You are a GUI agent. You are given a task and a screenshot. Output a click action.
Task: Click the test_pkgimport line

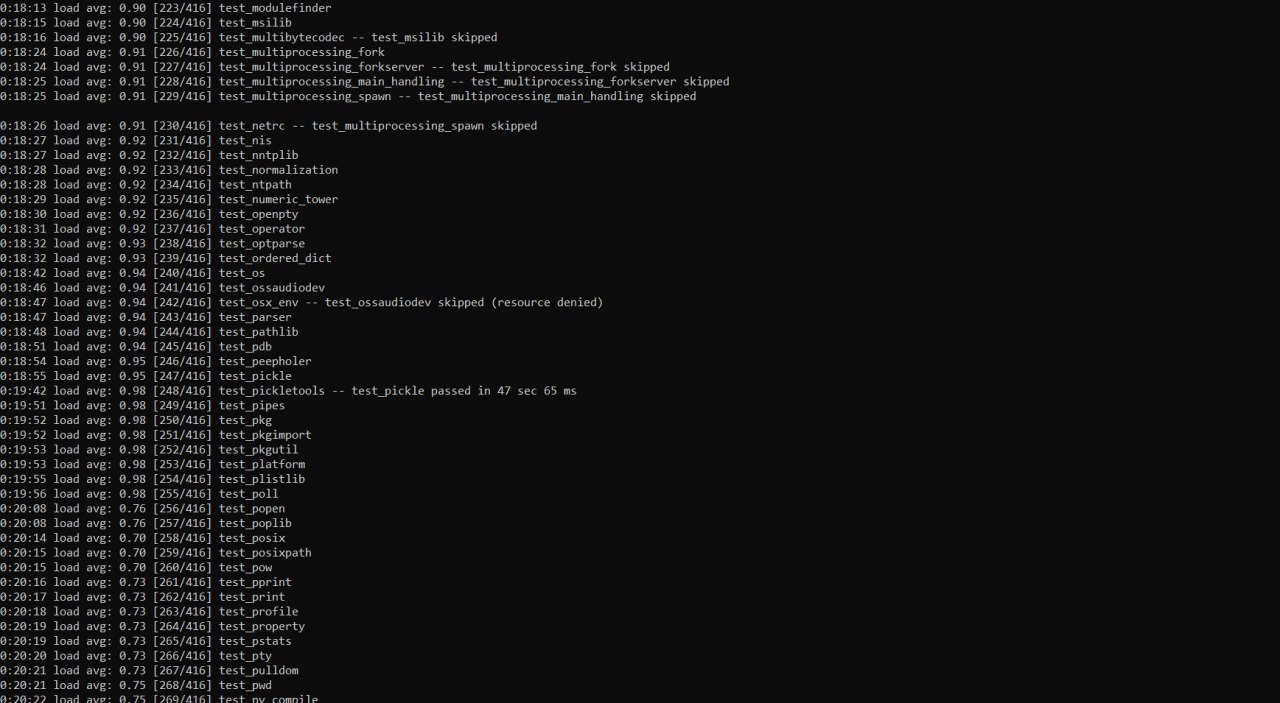point(155,435)
